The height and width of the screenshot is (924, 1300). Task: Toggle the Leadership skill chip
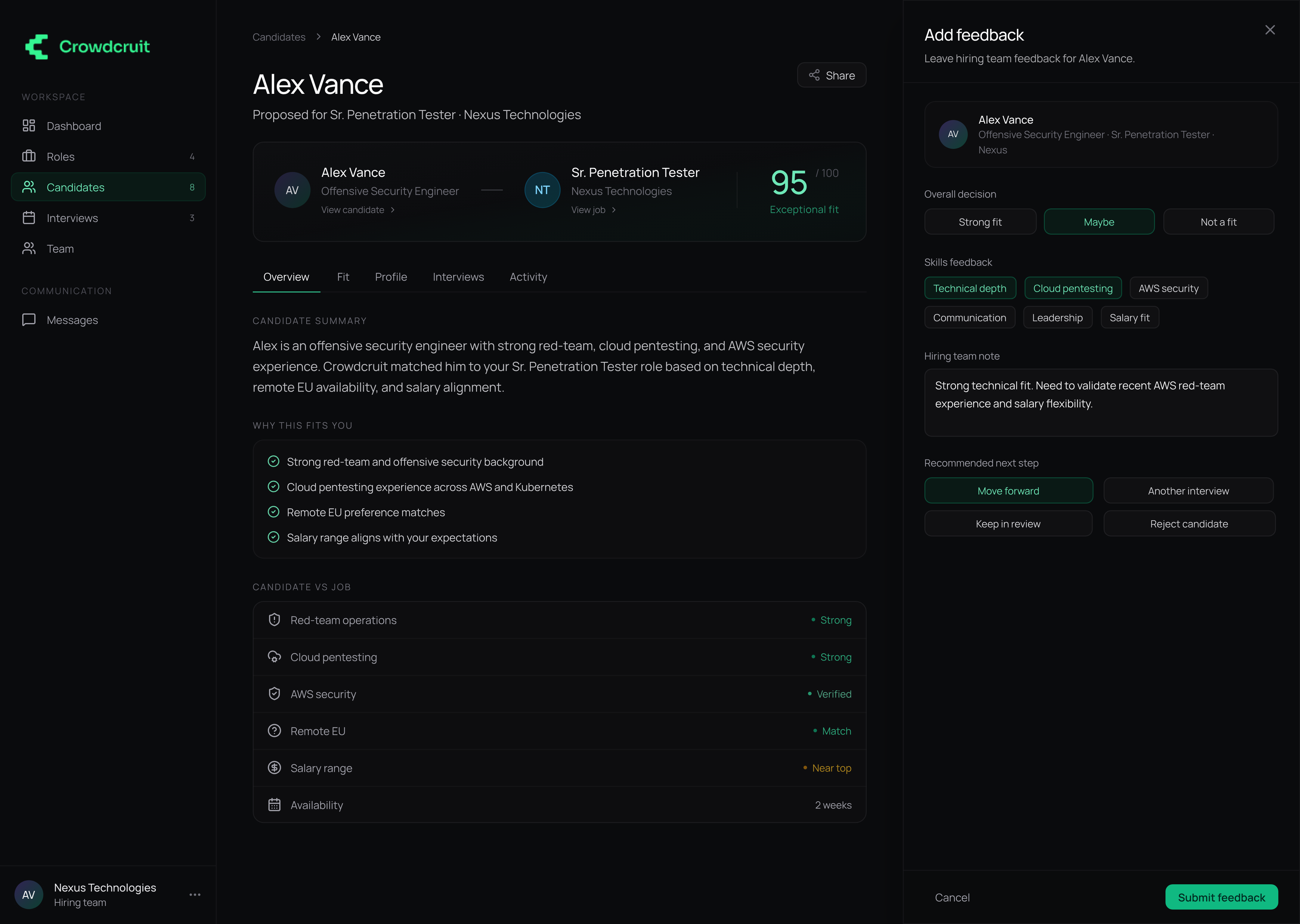coord(1057,318)
